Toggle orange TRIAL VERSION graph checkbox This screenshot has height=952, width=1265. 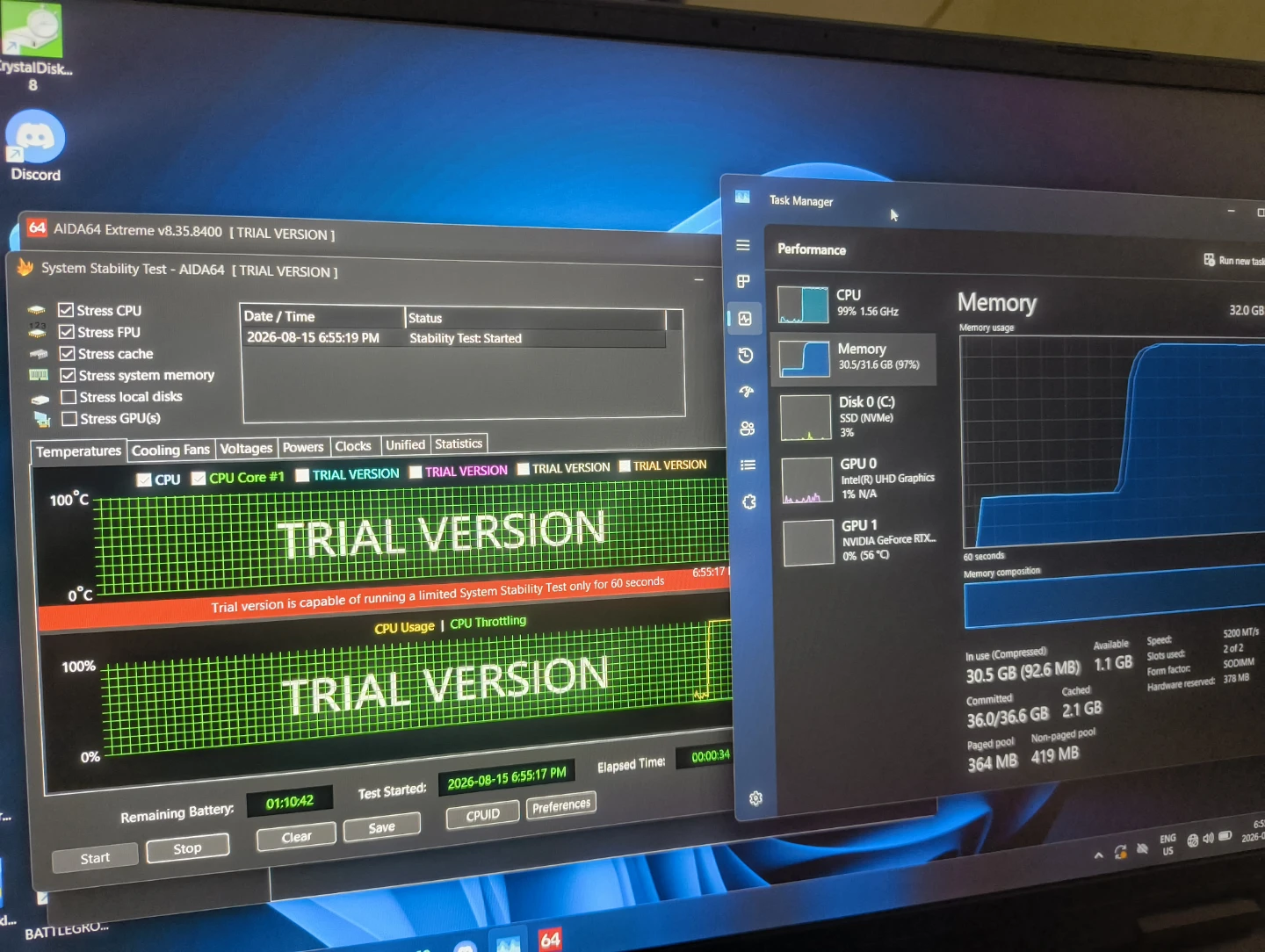(x=625, y=465)
